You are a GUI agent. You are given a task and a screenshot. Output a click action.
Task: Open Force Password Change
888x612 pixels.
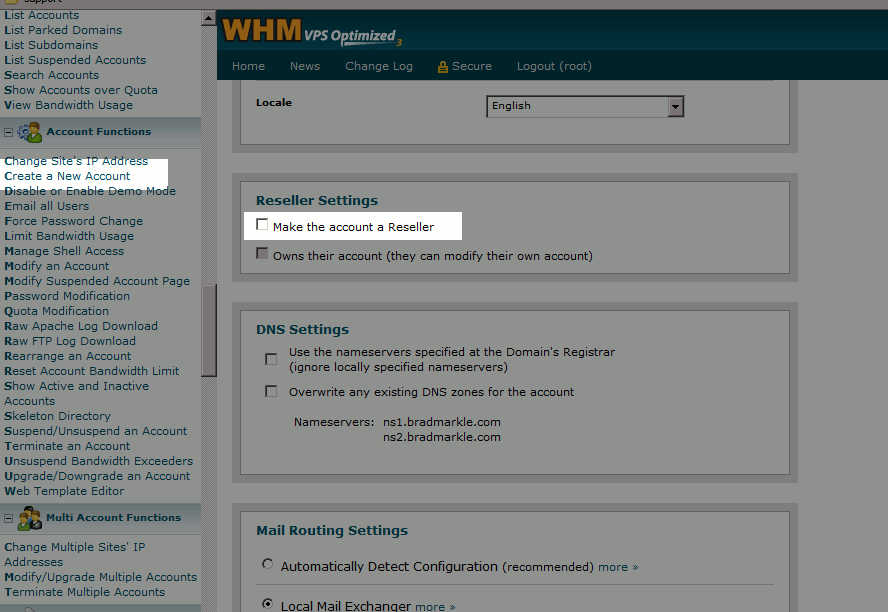click(x=73, y=221)
